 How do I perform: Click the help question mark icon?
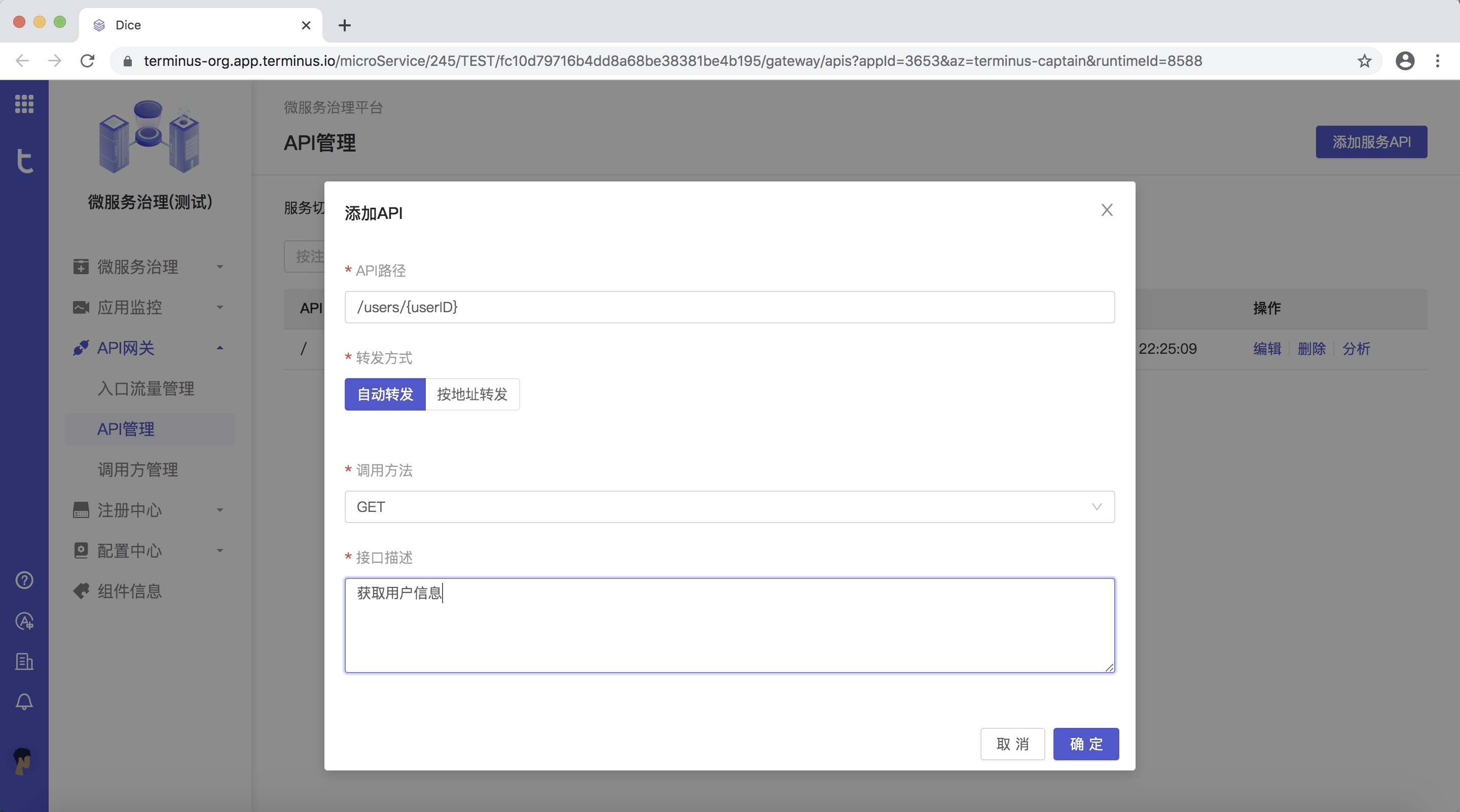click(24, 580)
